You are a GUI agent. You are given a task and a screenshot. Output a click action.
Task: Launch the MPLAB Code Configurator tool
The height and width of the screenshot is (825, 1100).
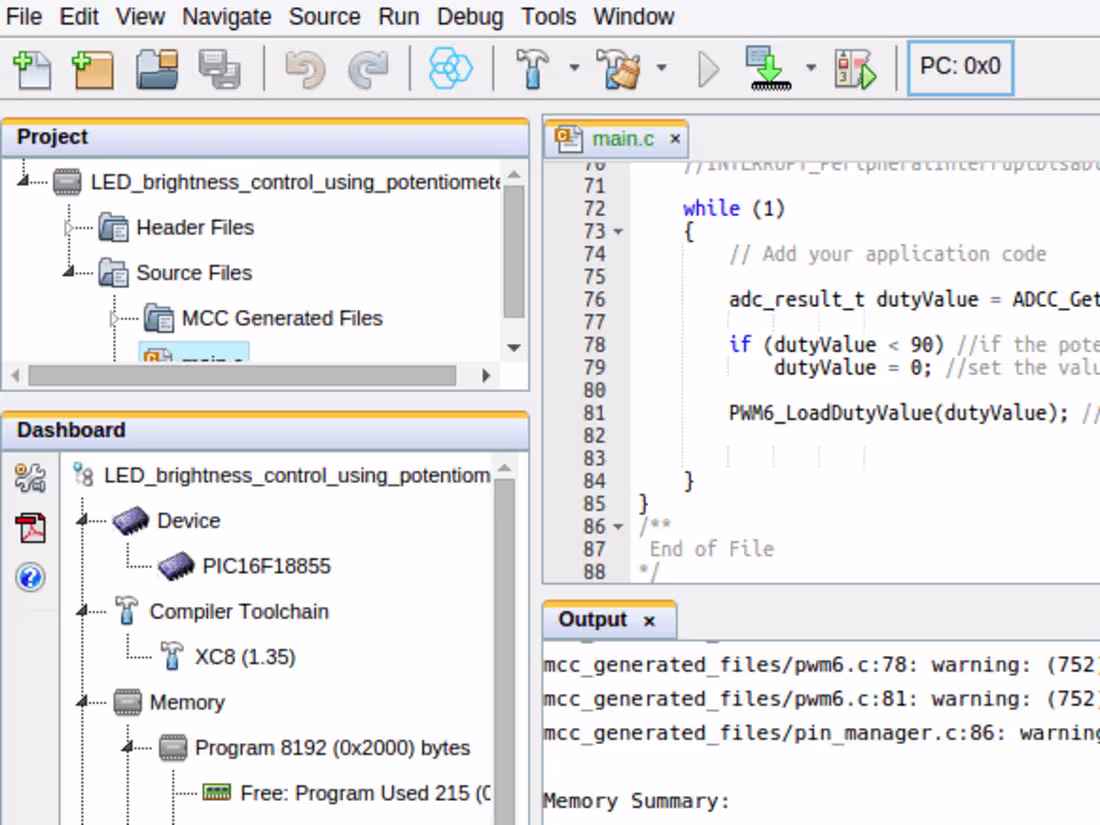(x=450, y=69)
